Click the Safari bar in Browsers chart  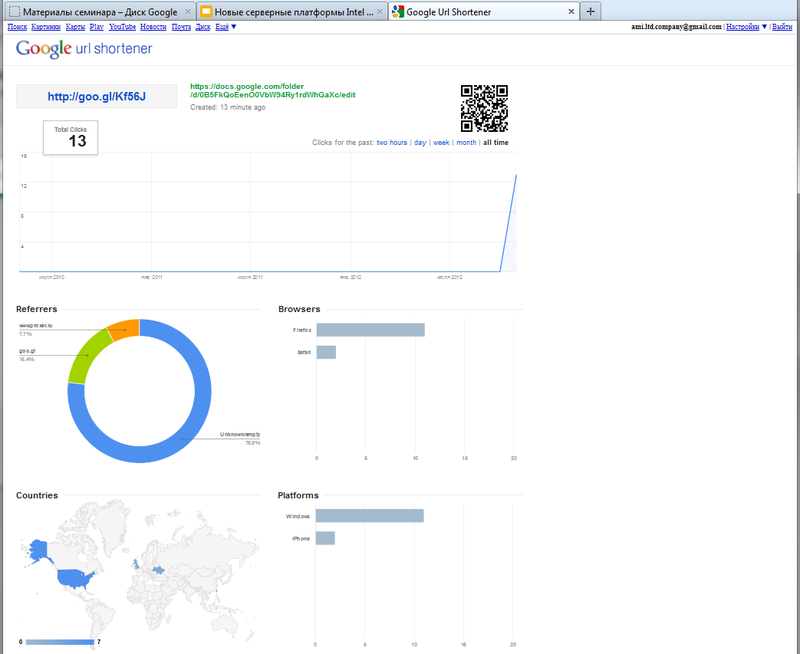click(x=326, y=352)
